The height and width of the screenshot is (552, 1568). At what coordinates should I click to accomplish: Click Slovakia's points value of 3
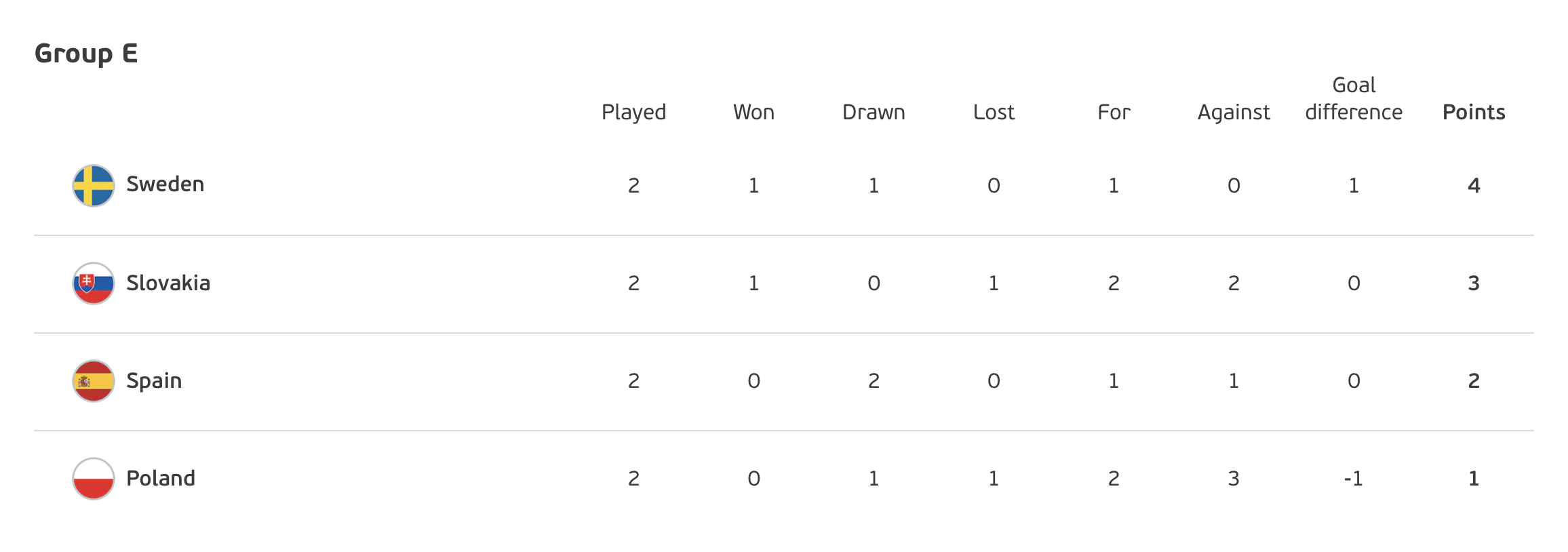(1474, 283)
